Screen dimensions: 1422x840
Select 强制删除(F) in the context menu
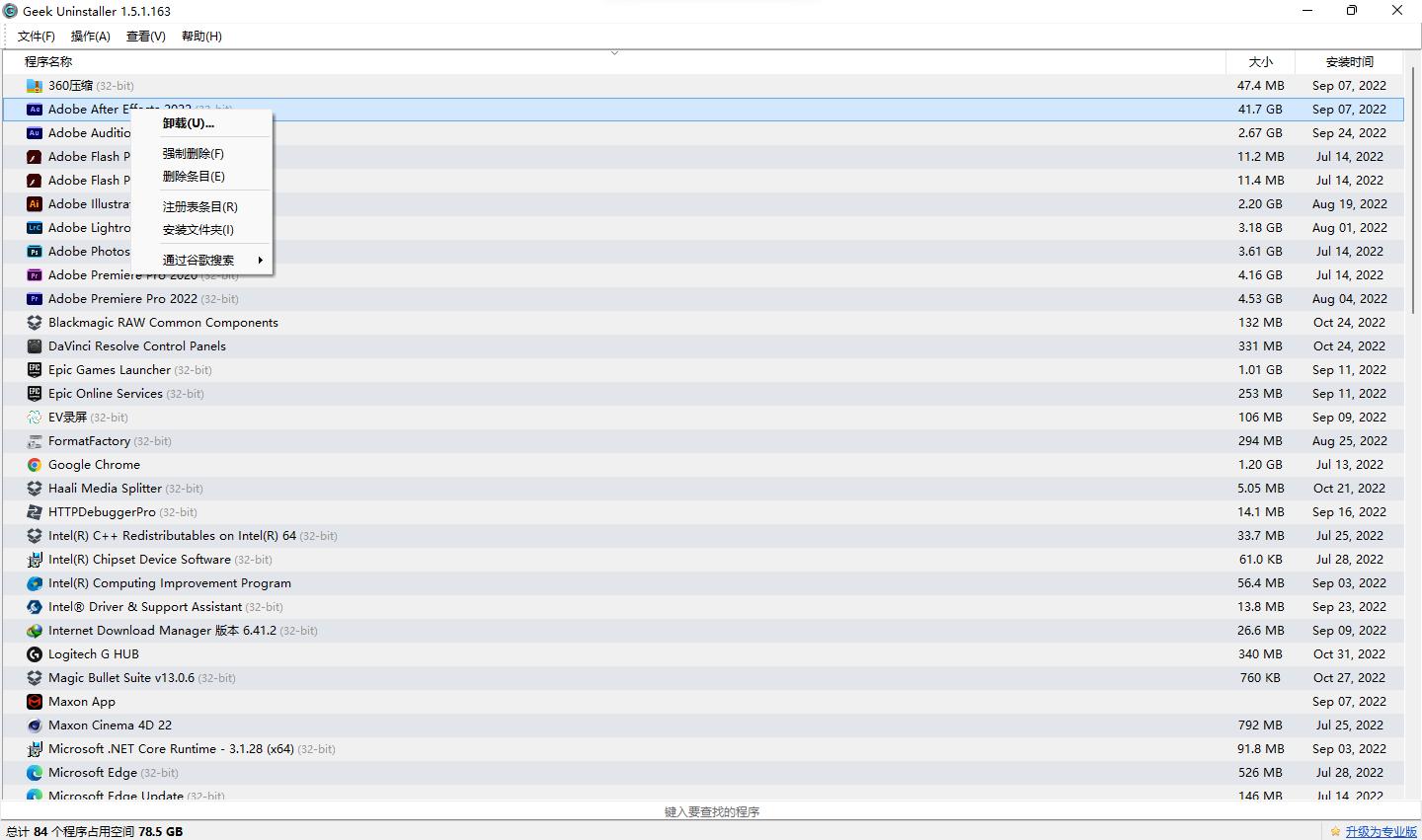(201, 154)
